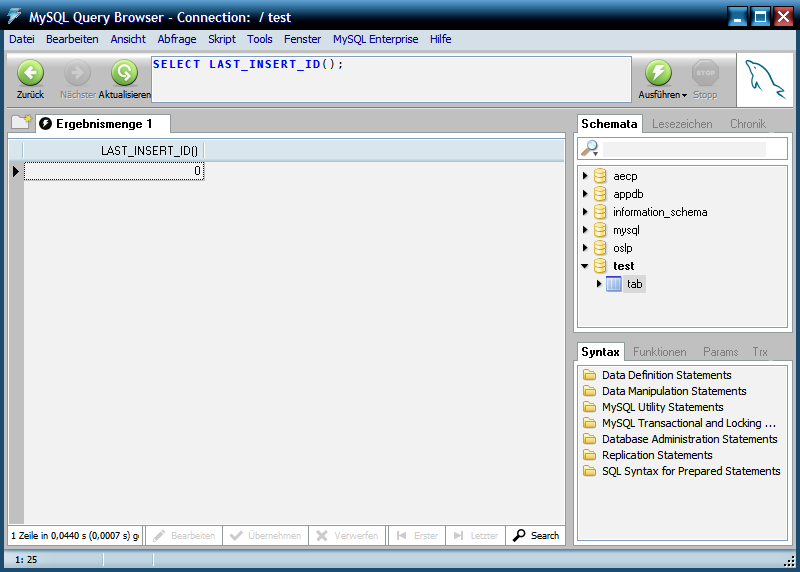
Task: Open SQL Syntax for Prepared Statements folder icon
Action: [590, 471]
